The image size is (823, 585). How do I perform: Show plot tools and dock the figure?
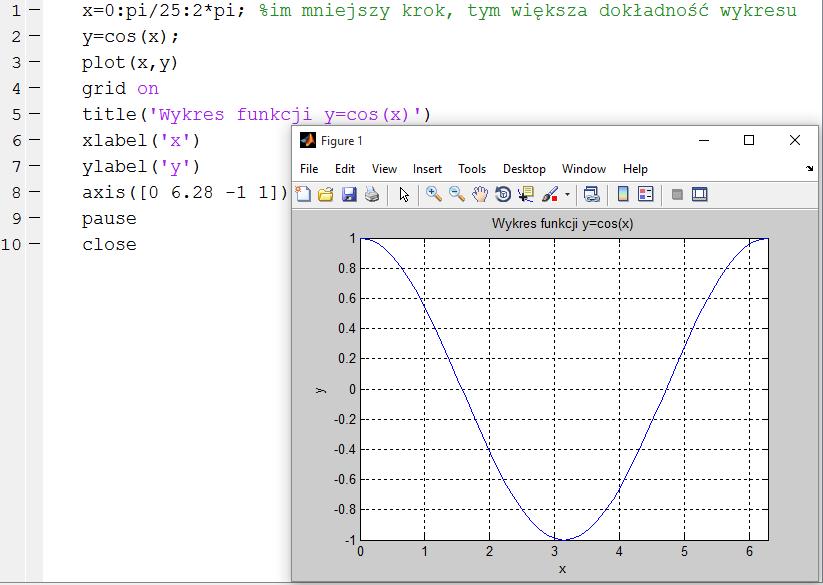(700, 195)
